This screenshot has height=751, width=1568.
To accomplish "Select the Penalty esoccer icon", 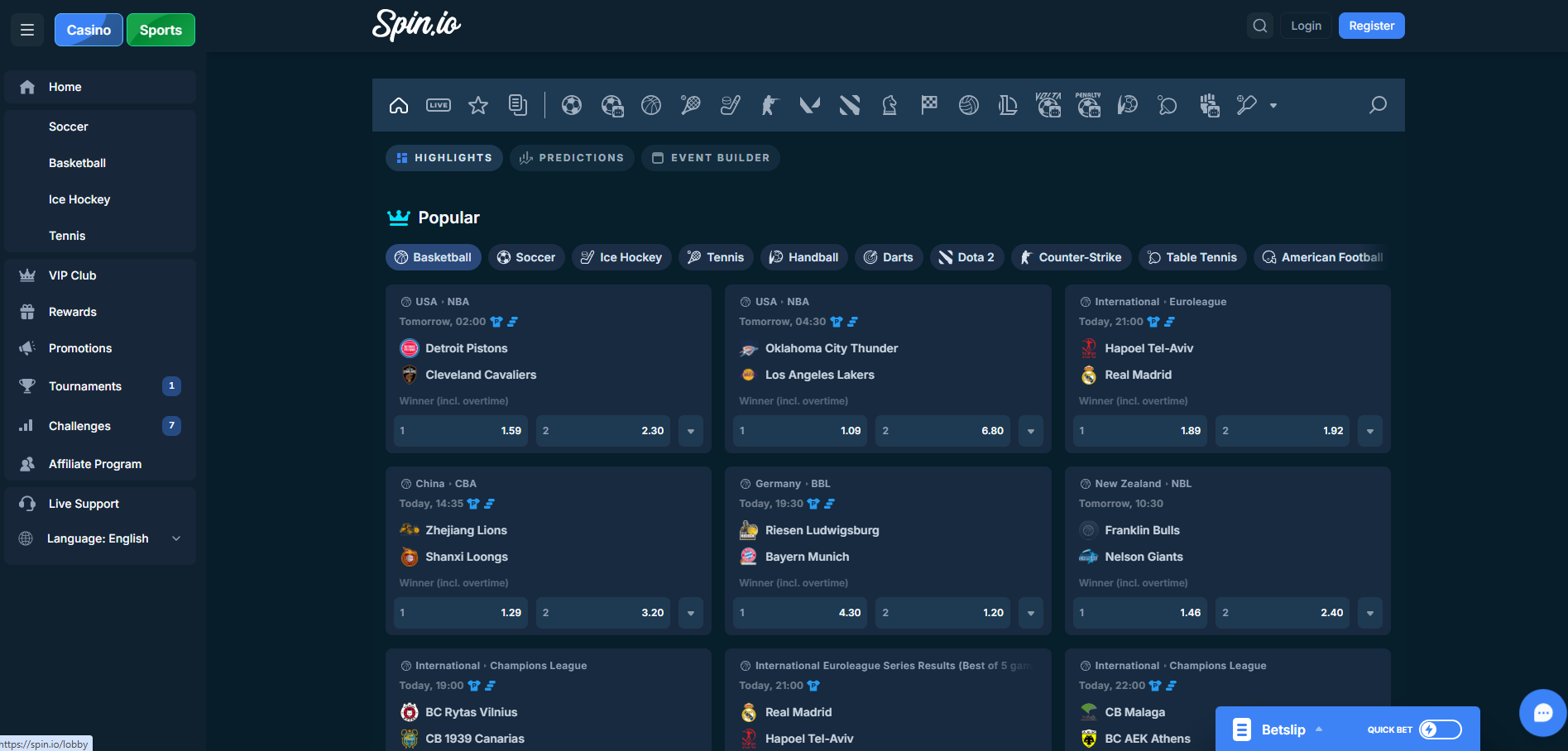I will 1088,105.
